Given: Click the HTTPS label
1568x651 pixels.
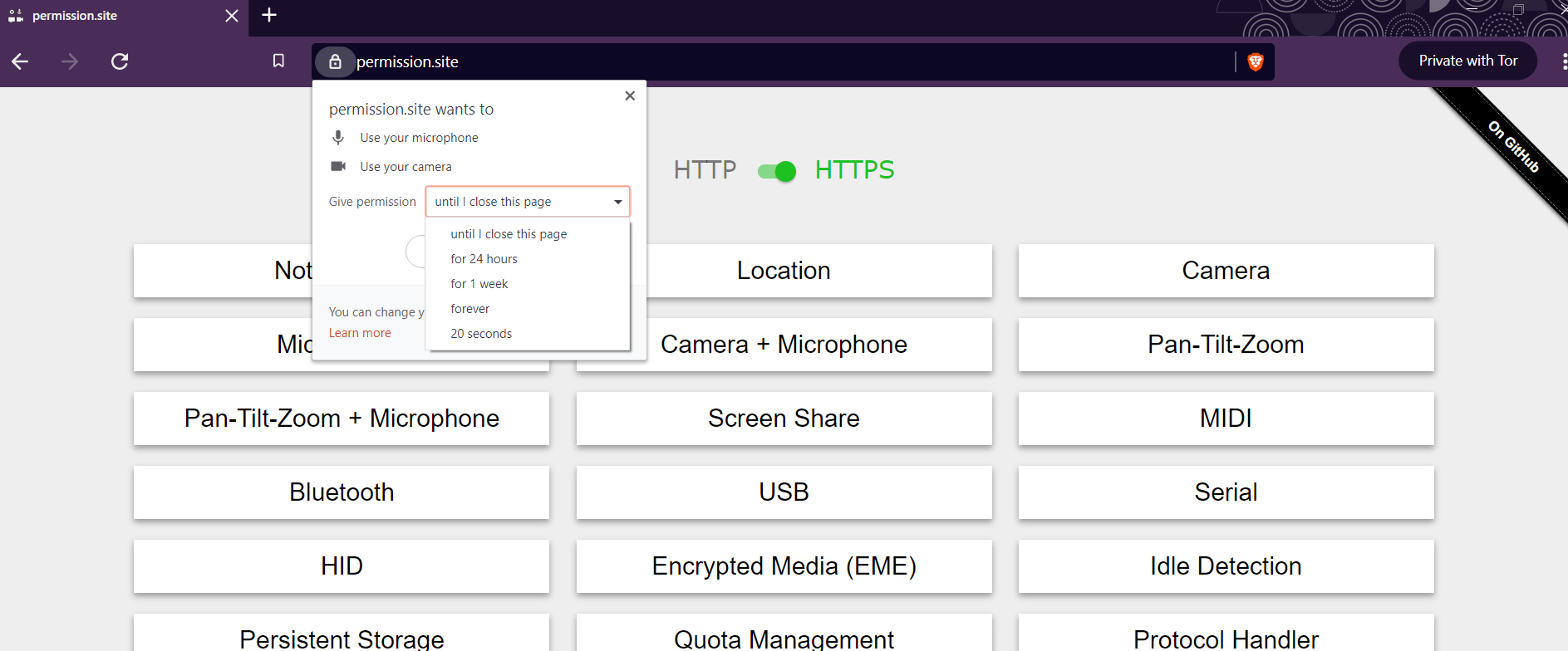Looking at the screenshot, I should click(x=854, y=170).
